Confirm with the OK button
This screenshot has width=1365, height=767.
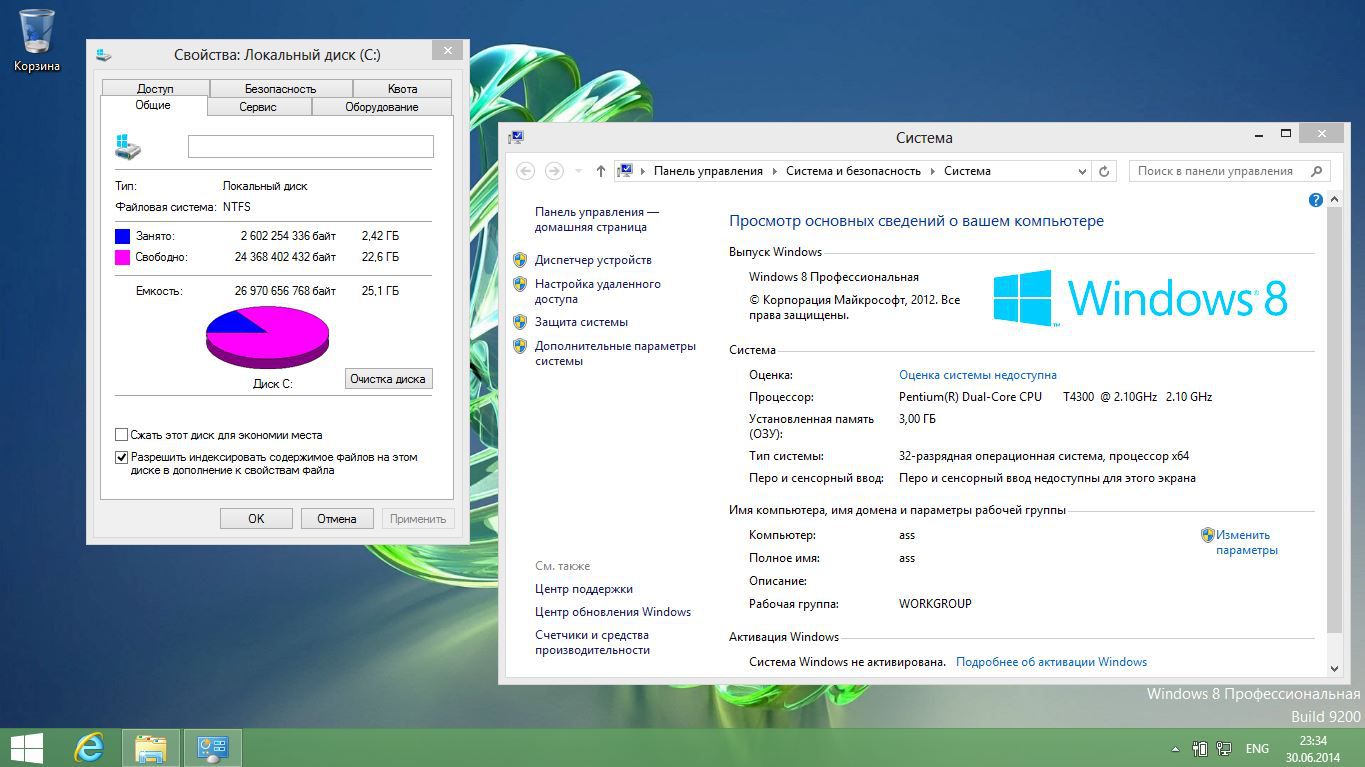256,519
